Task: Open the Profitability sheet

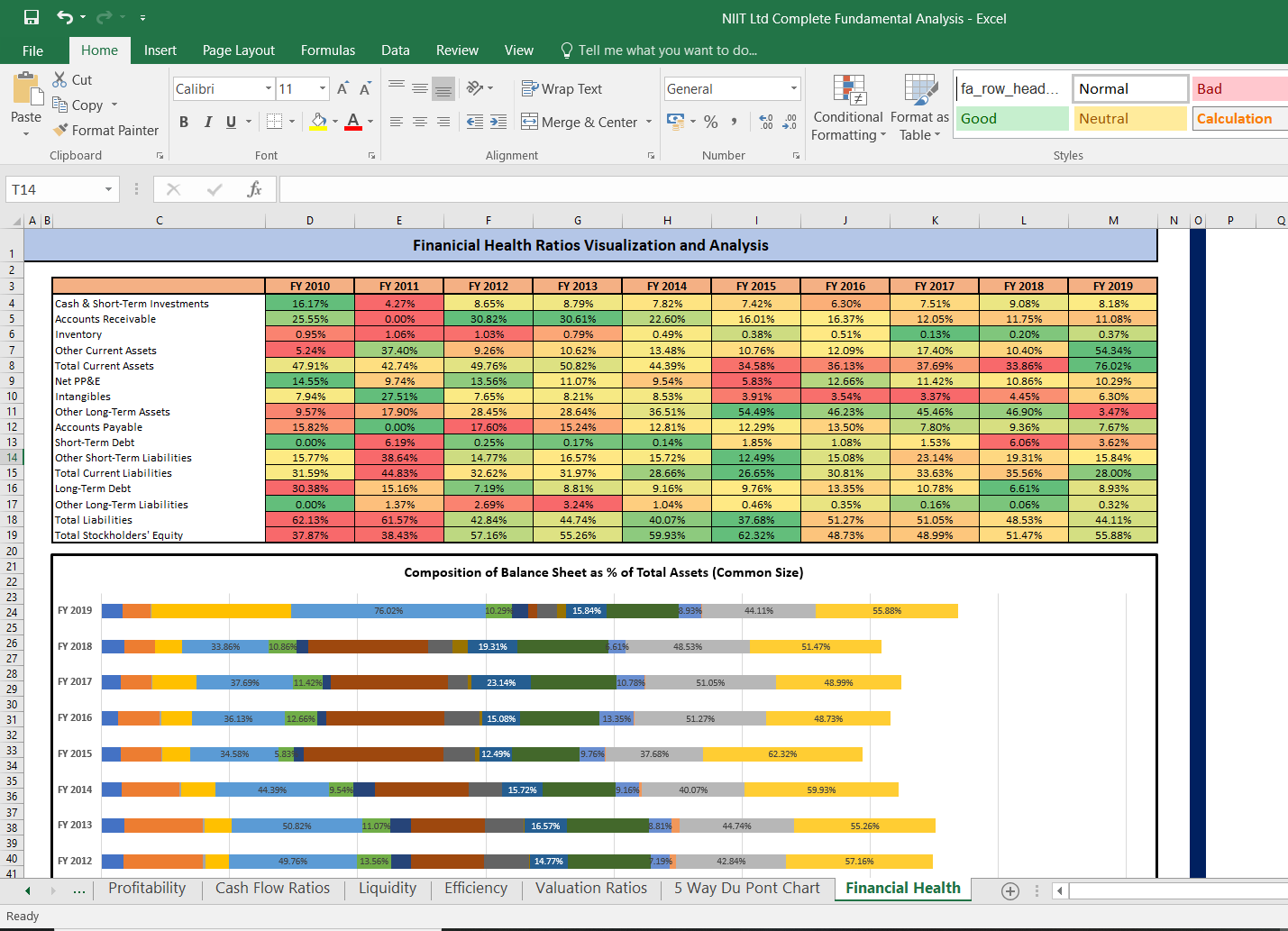Action: click(147, 888)
